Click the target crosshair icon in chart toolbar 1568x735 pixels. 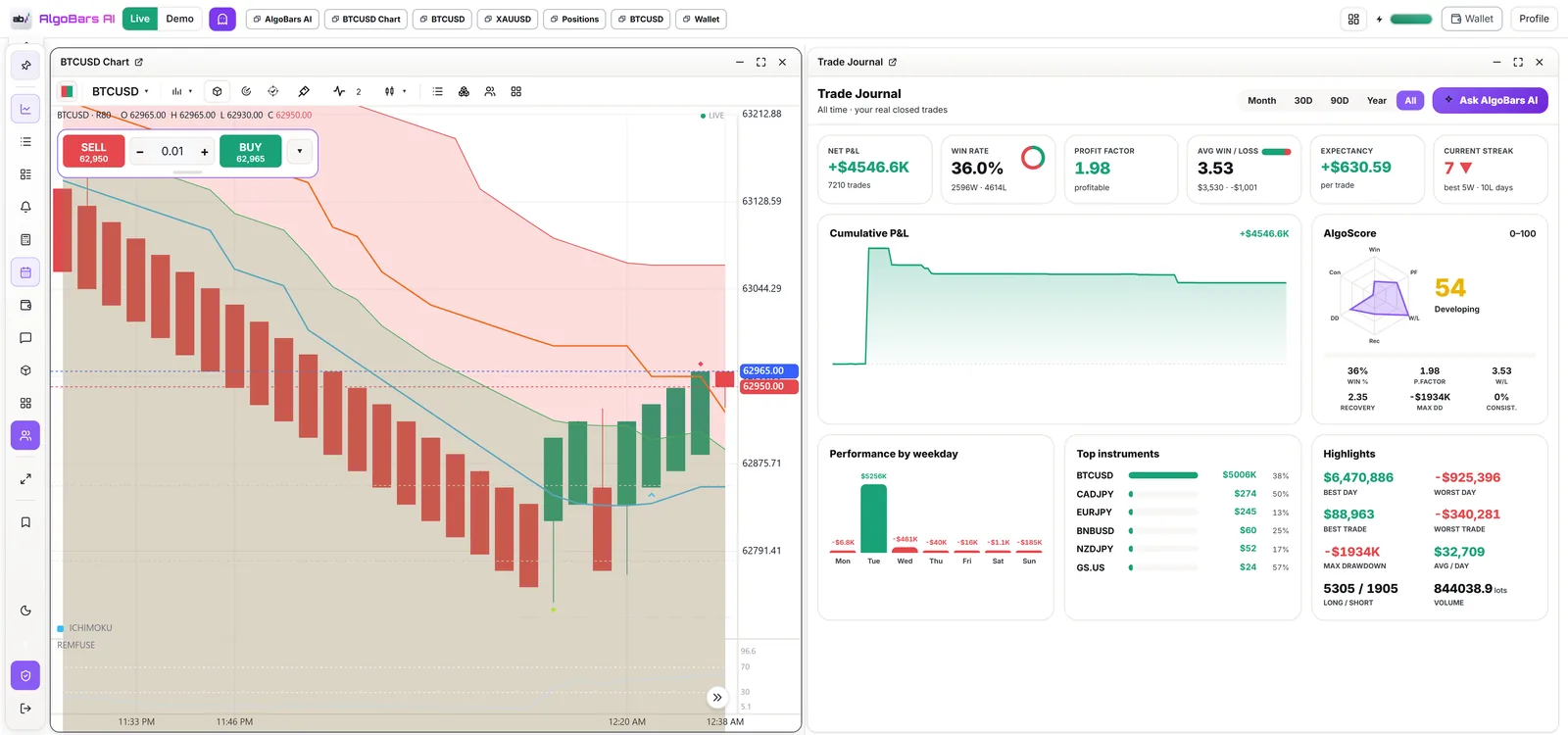point(273,91)
